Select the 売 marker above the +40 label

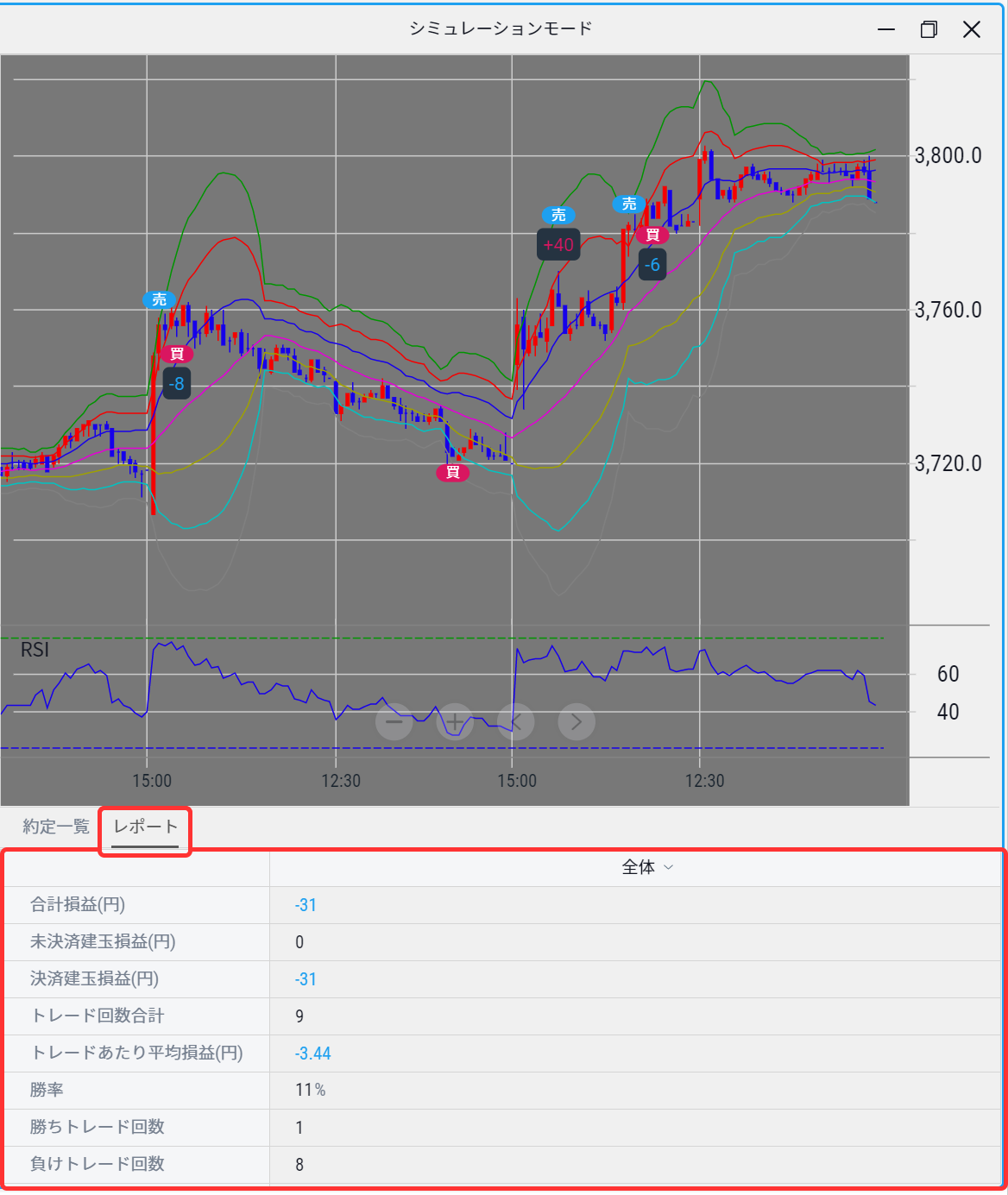tap(559, 215)
